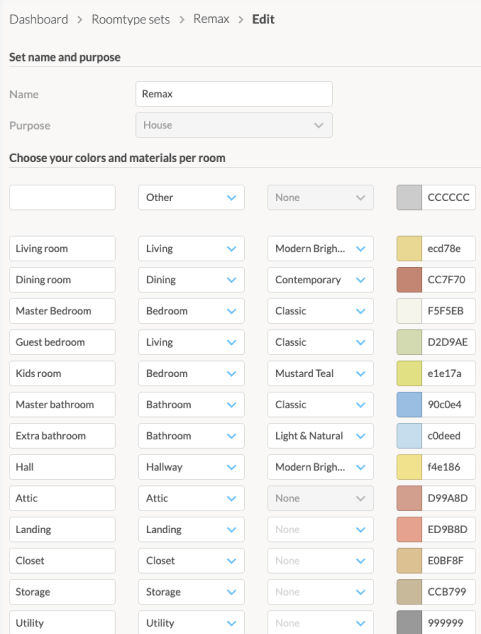Click the F5F5EB color swatch
Viewport: 481px width, 634px height.
pyautogui.click(x=409, y=311)
